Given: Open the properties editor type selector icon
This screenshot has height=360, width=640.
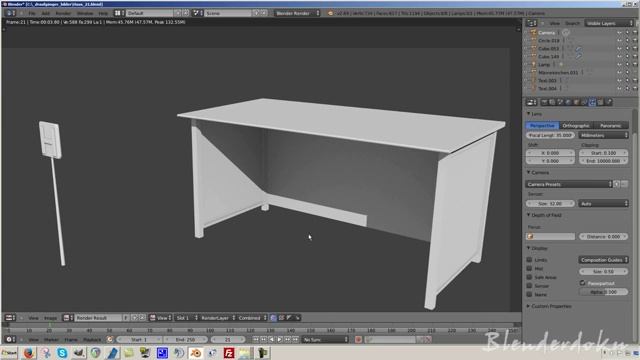Looking at the screenshot, I should click(531, 102).
